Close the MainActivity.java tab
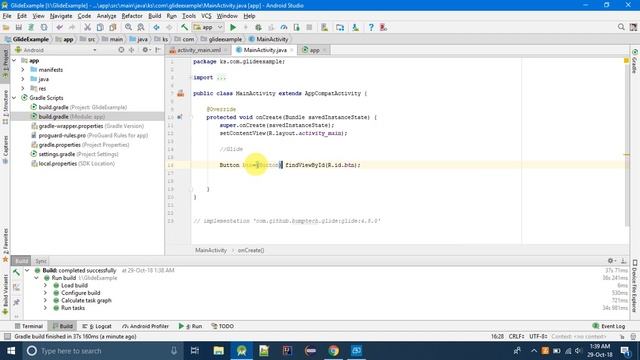This screenshot has height=360, width=640. pos(292,50)
